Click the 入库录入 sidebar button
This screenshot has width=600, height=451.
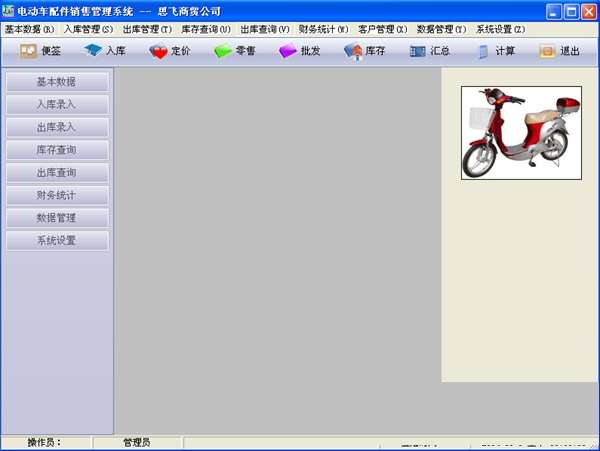tap(57, 104)
